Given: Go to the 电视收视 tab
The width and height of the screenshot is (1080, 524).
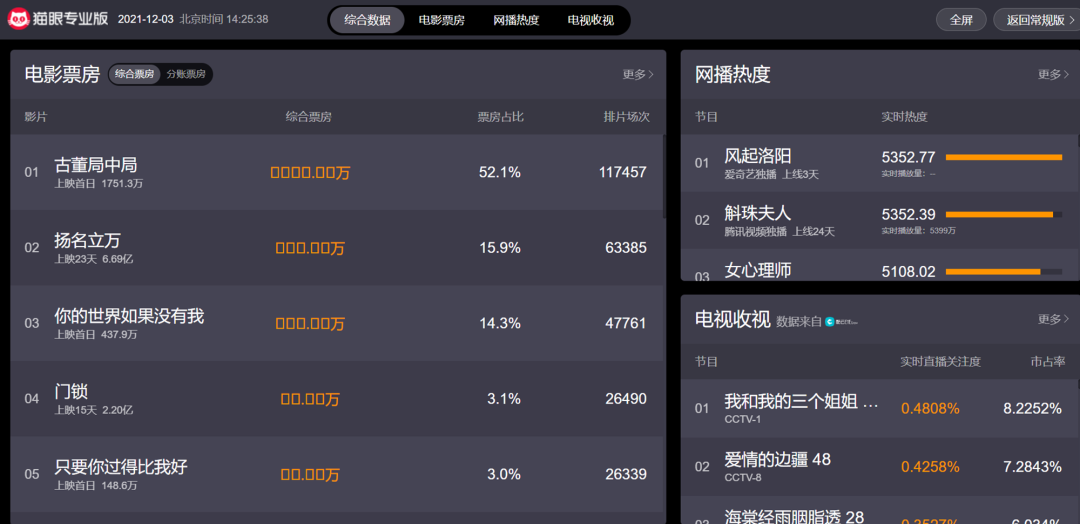Looking at the screenshot, I should pos(590,20).
